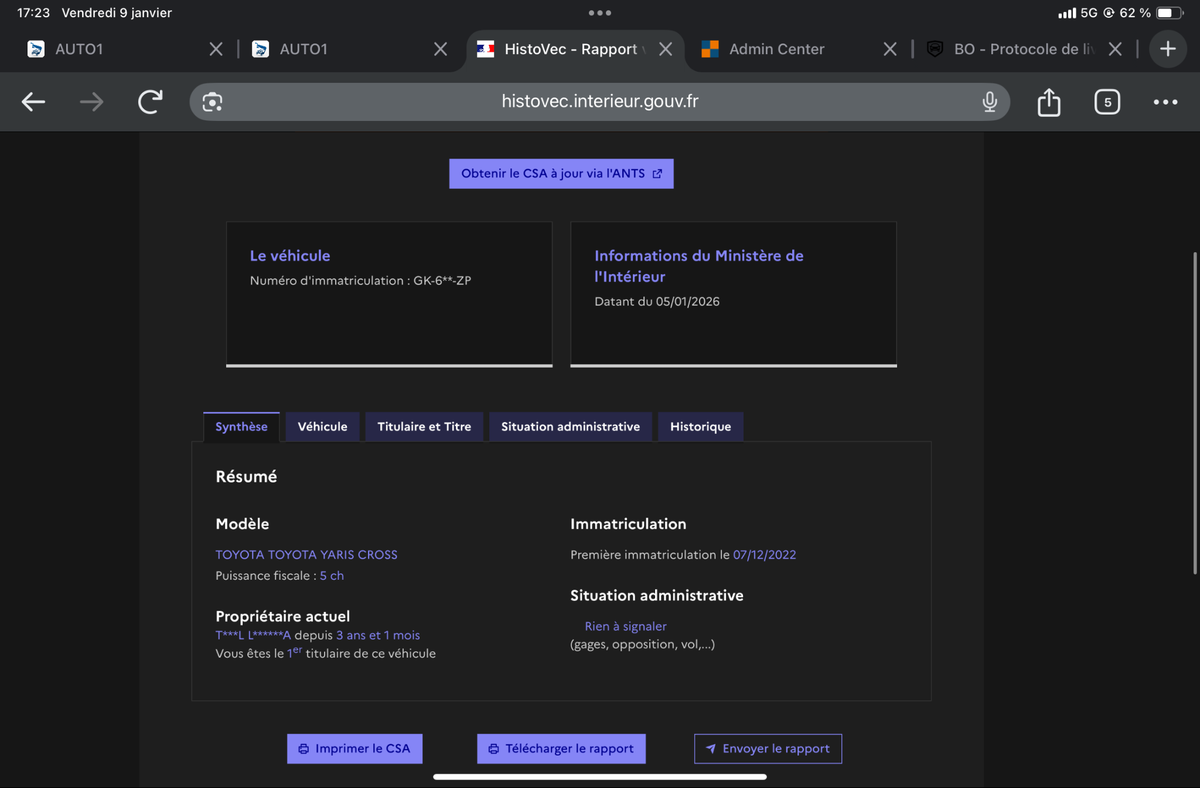The height and width of the screenshot is (788, 1200).
Task: Download the report with Télécharger le rapport
Action: [x=561, y=749]
